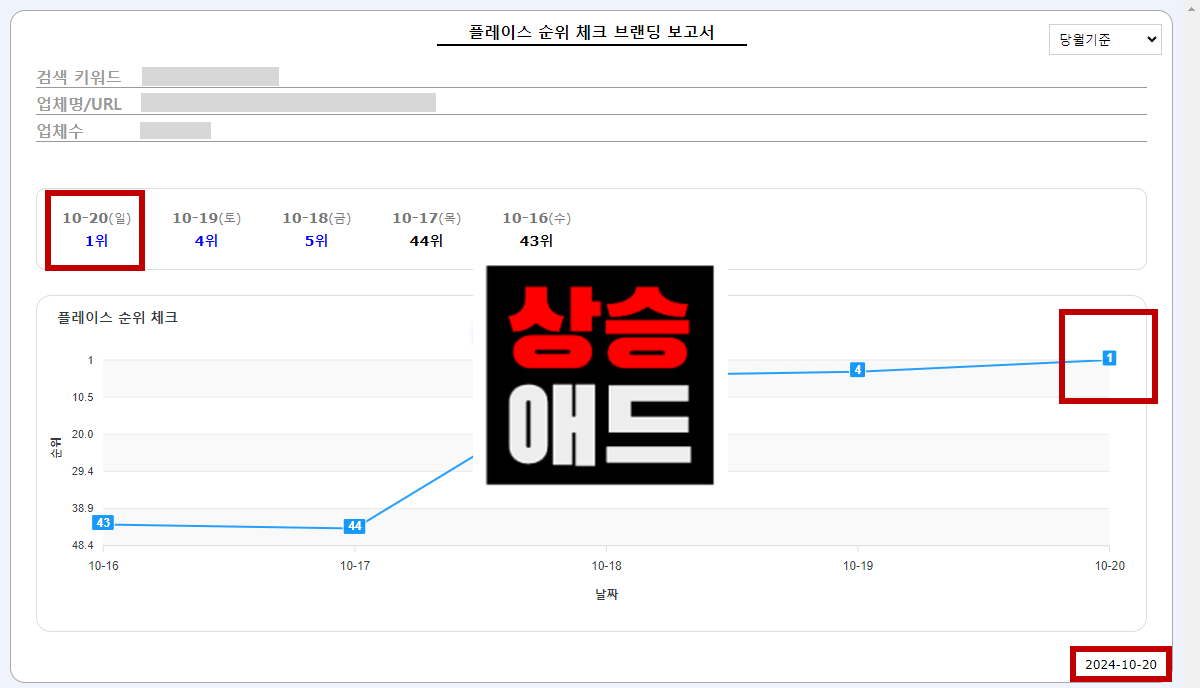Open the 당월기준 period dropdown
1200x688 pixels.
point(1105,40)
